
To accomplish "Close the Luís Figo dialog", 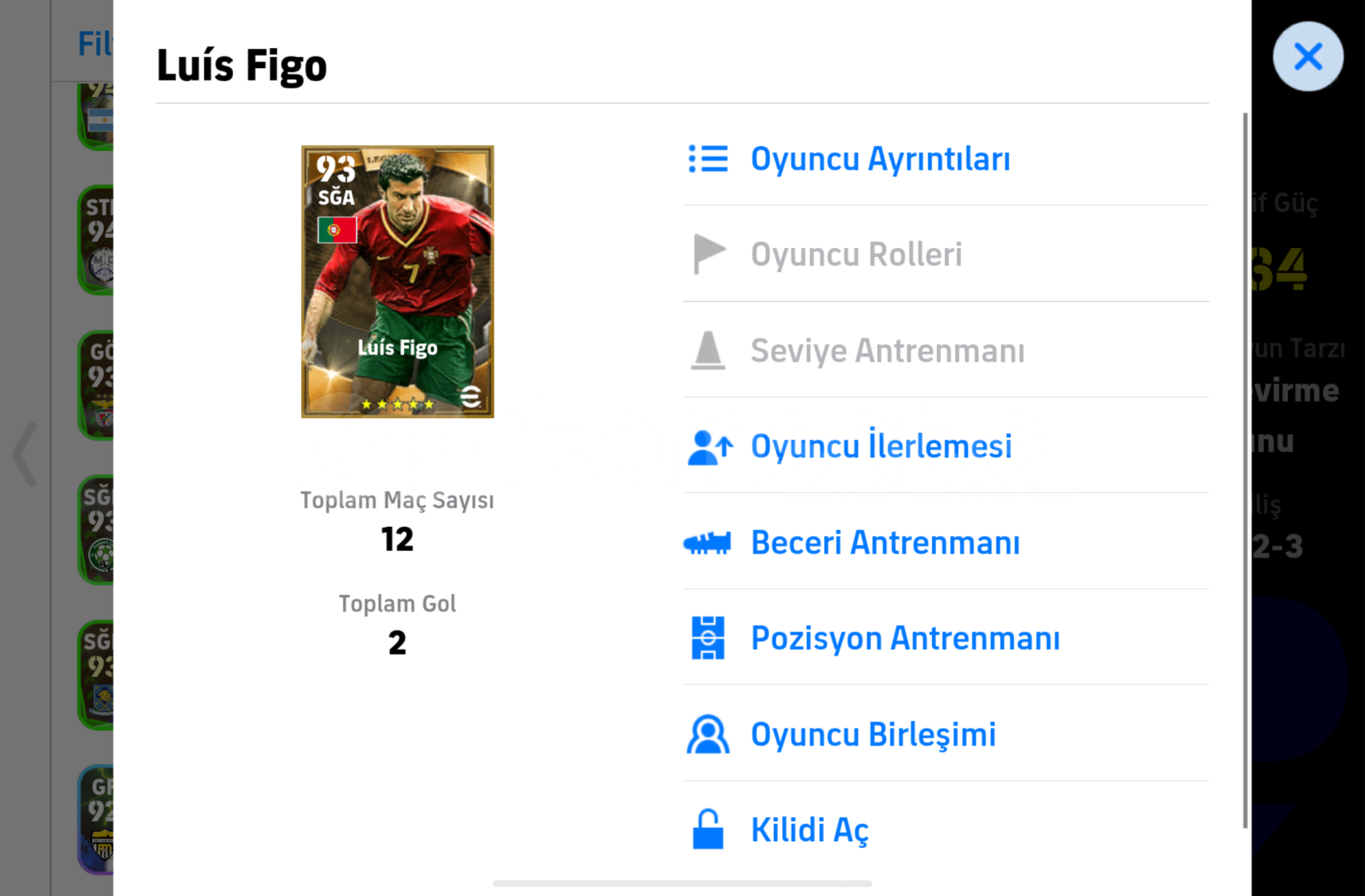I will [x=1308, y=56].
